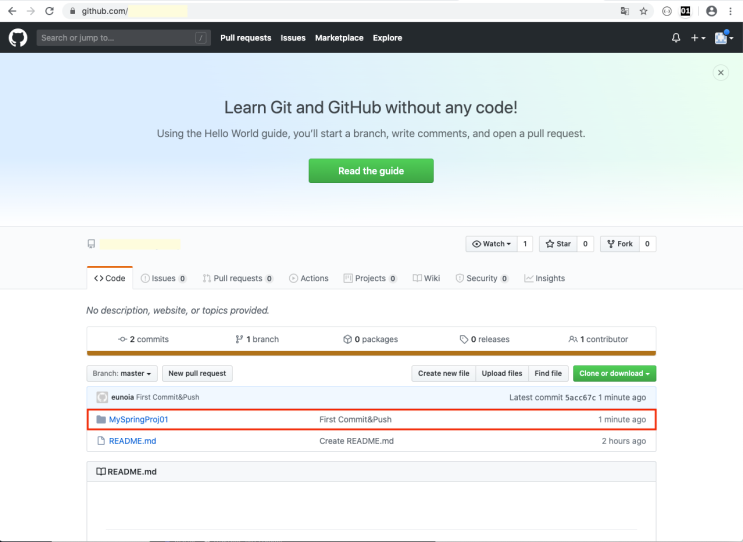743x542 pixels.
Task: Click New pull request button
Action: 197,373
